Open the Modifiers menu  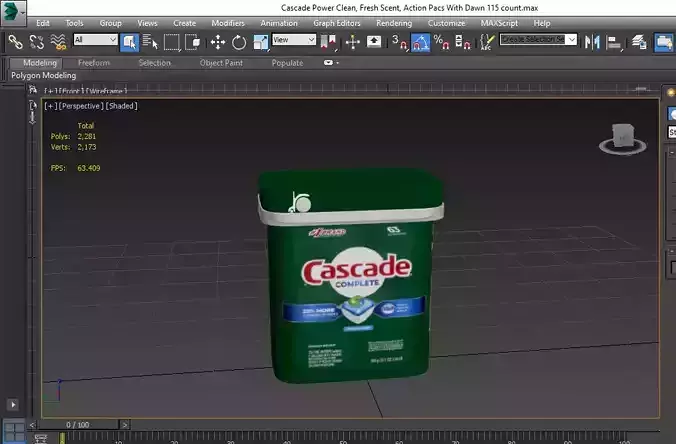click(228, 23)
